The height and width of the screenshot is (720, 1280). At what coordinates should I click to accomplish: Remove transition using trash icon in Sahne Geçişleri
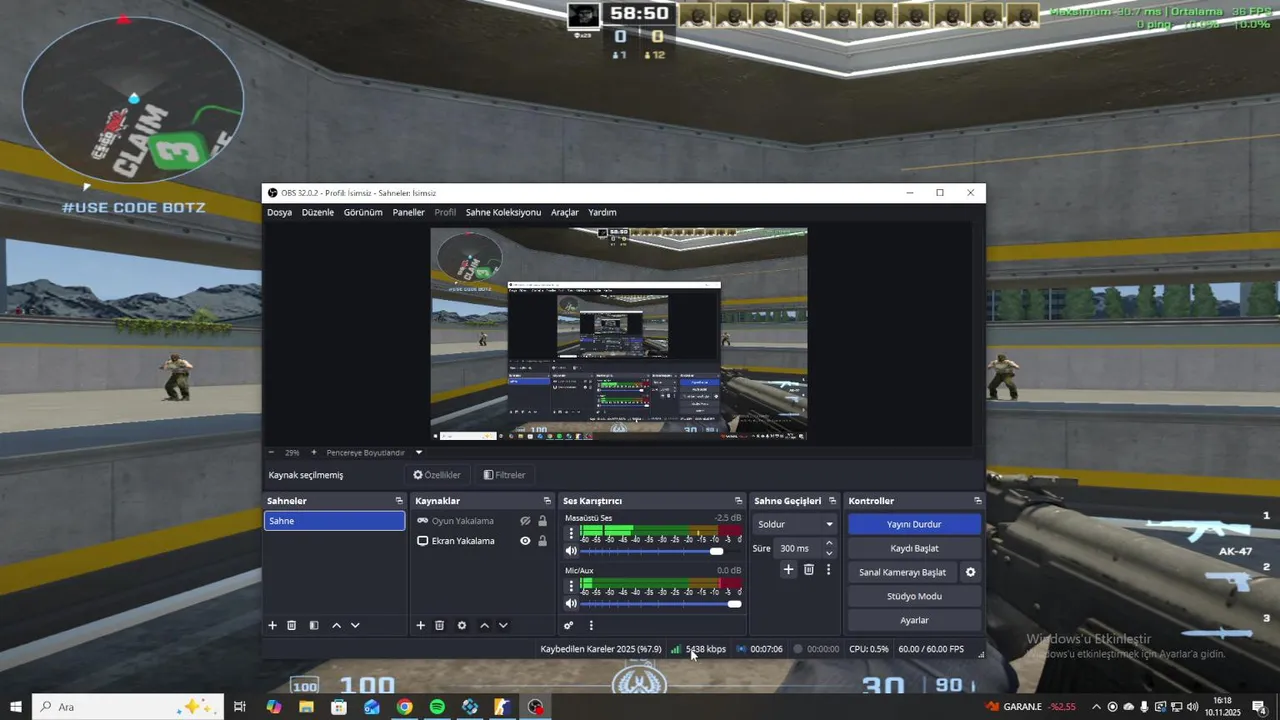point(809,569)
